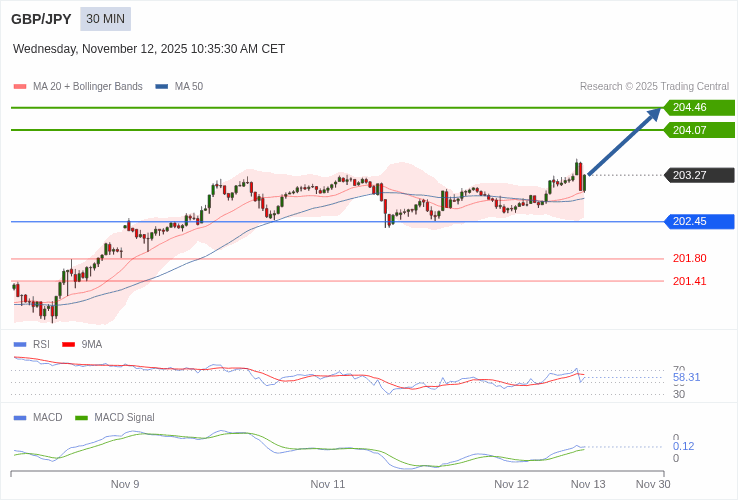Toggle the MA 50 legend entry
Viewport: 738px width, 500px height.
pos(188,87)
